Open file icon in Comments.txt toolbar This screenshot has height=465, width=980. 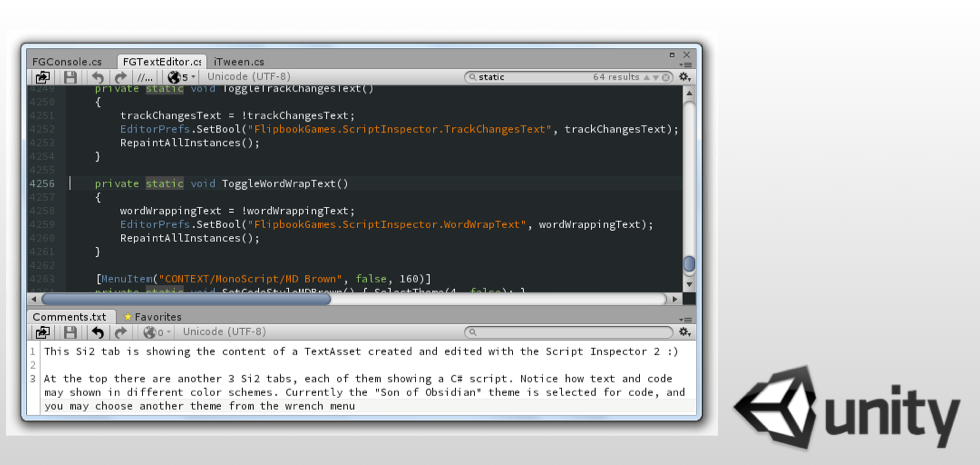coord(43,332)
